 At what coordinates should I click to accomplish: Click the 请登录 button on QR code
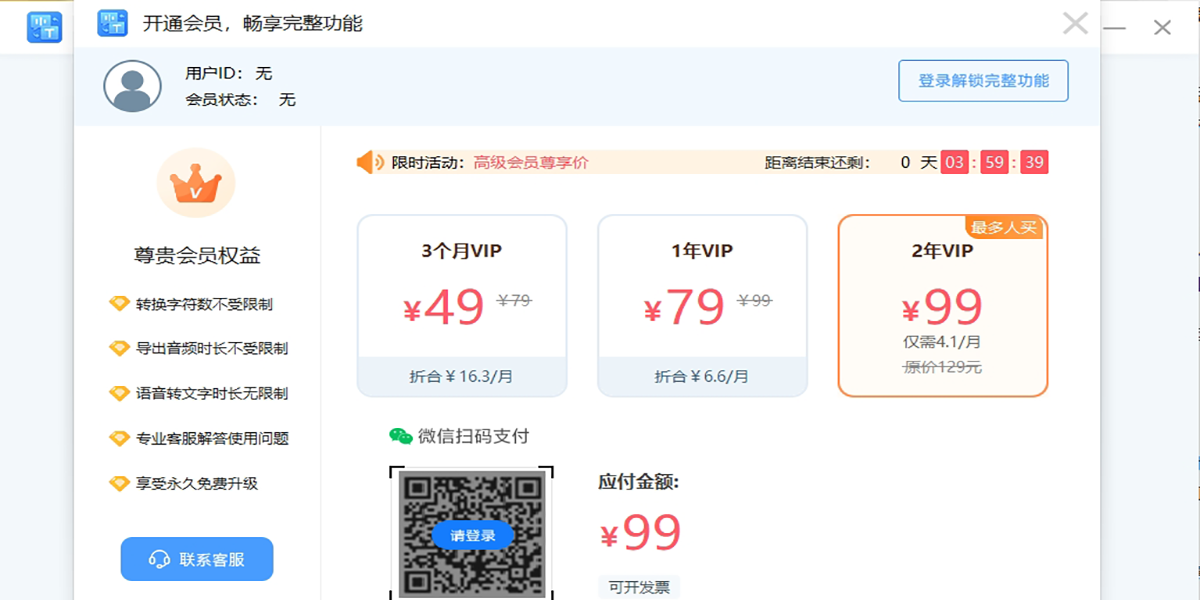(x=472, y=535)
